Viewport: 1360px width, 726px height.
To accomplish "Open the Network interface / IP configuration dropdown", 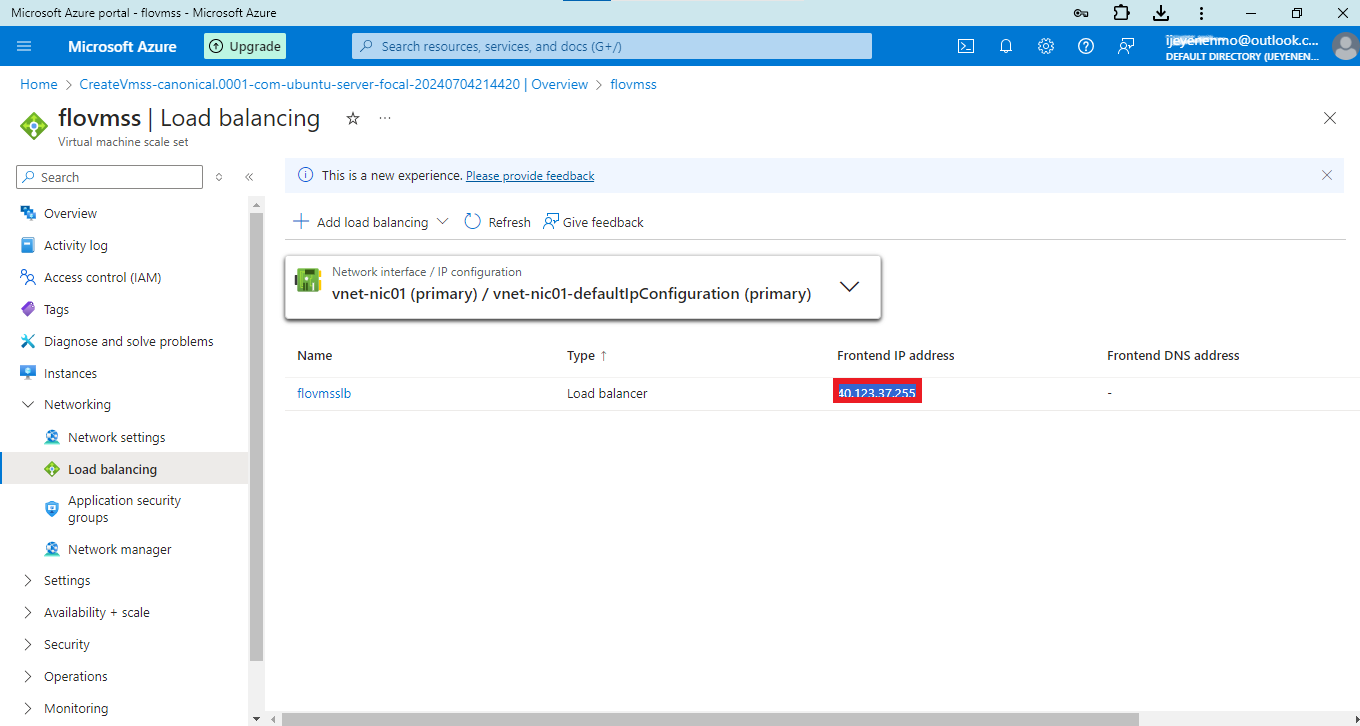I will click(x=583, y=287).
